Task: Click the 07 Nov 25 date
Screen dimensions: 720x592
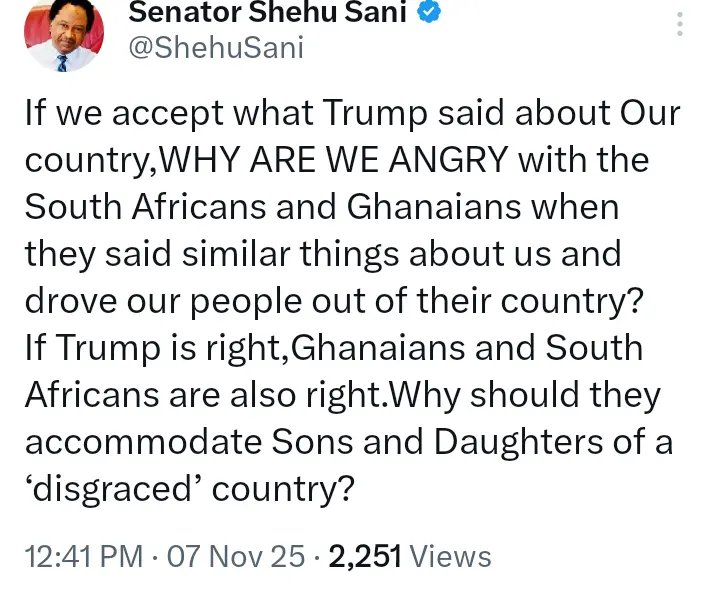Action: tap(236, 555)
